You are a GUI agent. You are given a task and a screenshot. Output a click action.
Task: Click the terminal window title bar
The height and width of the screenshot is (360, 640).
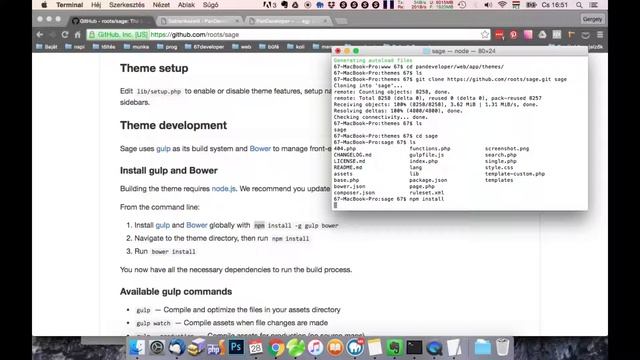[460, 51]
